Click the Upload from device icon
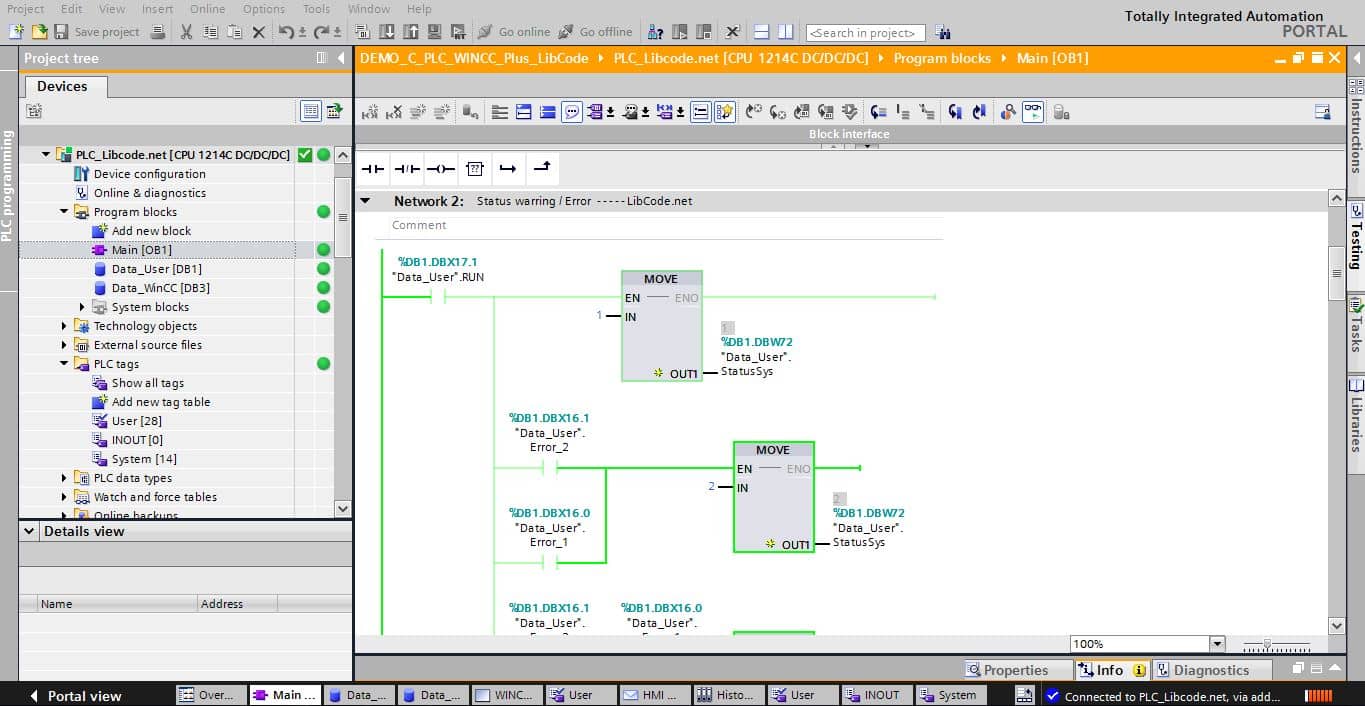The height and width of the screenshot is (706, 1365). pos(411,32)
